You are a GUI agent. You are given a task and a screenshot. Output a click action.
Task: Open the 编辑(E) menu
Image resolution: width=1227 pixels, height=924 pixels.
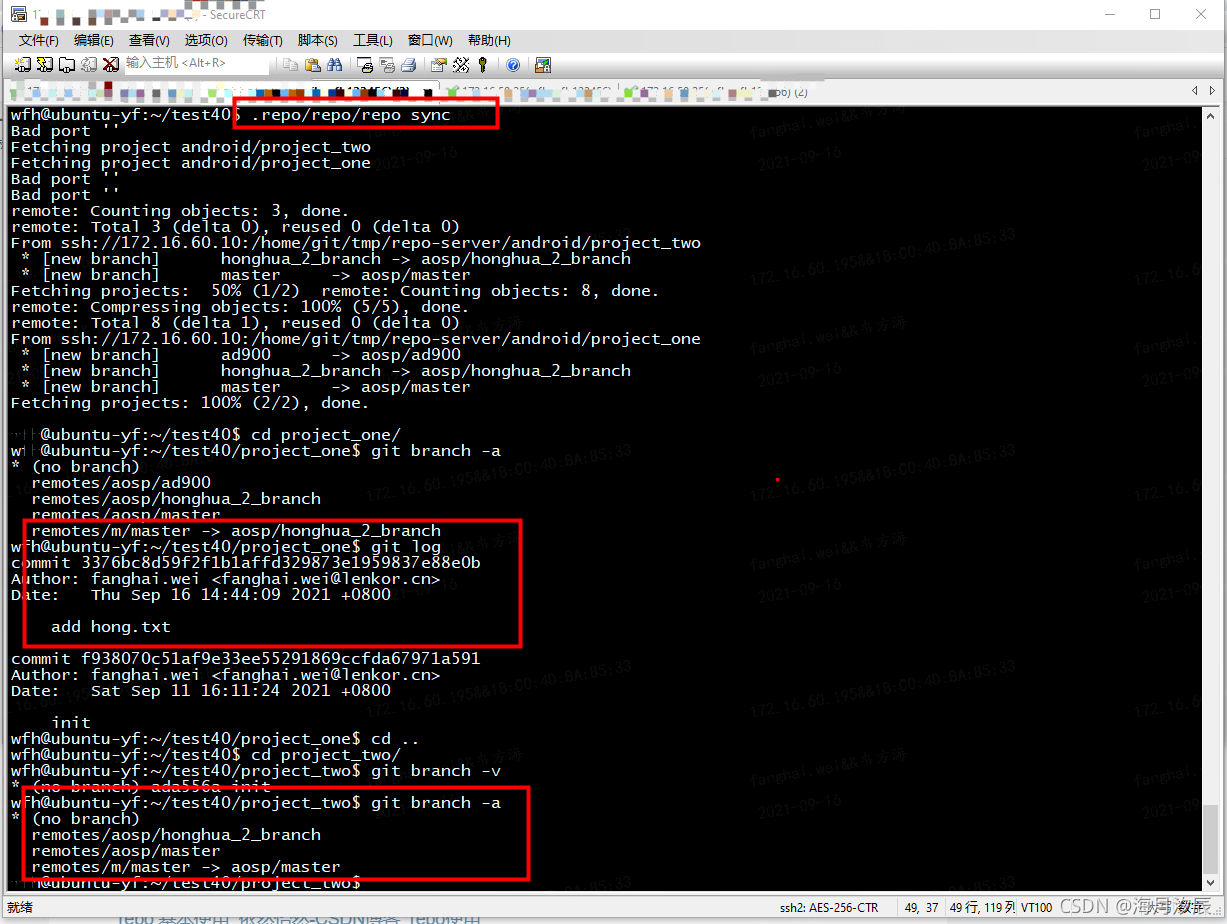[93, 40]
